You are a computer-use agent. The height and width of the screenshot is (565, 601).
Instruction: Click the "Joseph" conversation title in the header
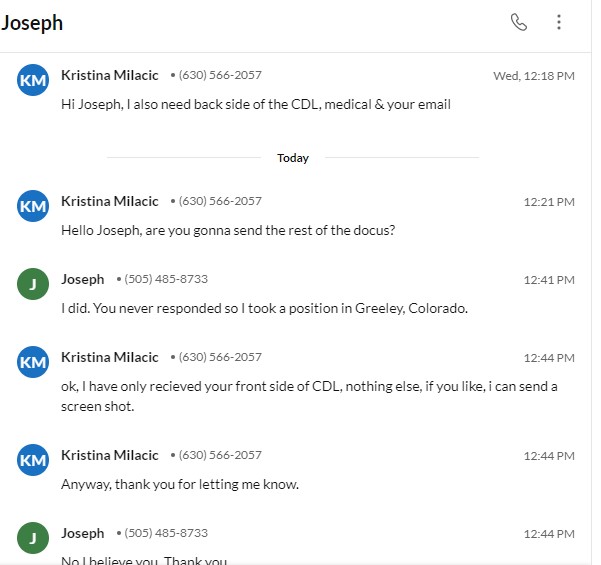point(32,23)
